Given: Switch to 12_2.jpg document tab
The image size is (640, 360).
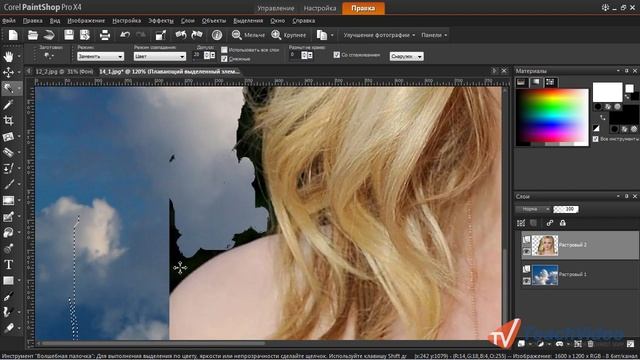Looking at the screenshot, I should (x=64, y=71).
